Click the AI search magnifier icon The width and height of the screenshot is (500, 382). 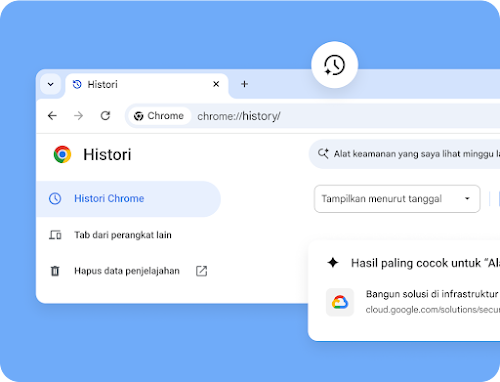tap(323, 153)
